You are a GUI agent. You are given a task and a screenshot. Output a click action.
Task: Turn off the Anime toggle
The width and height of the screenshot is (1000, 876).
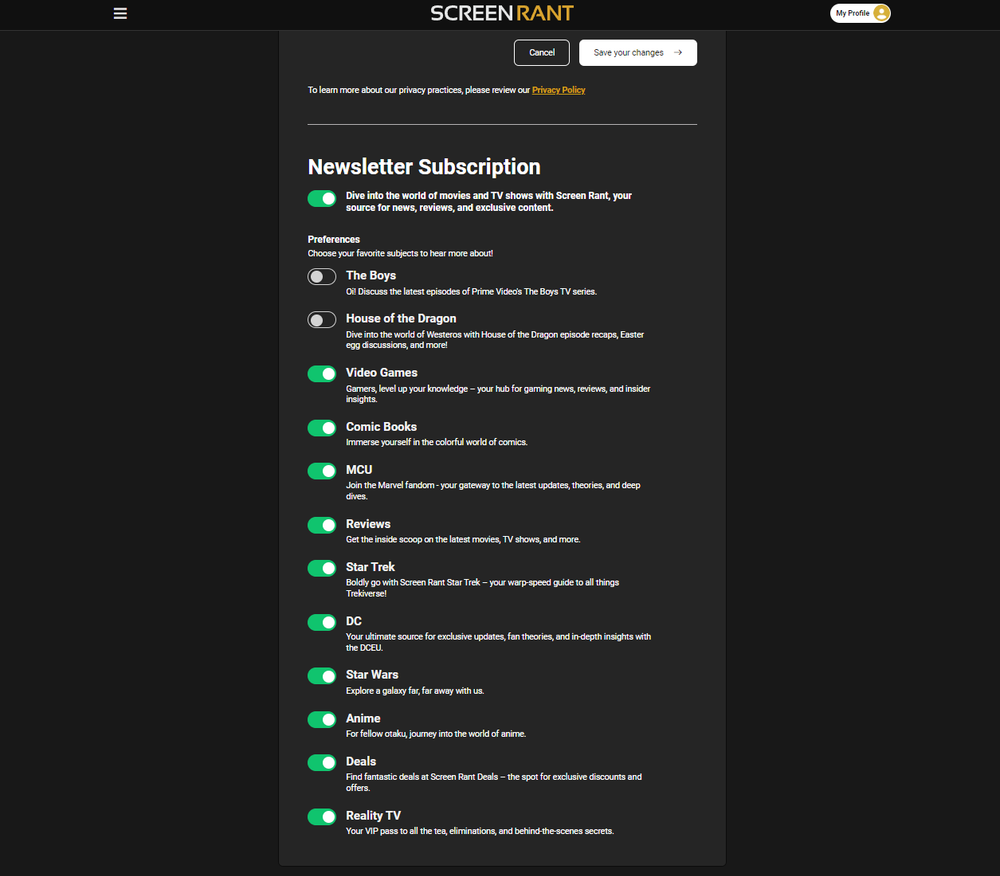click(x=321, y=720)
